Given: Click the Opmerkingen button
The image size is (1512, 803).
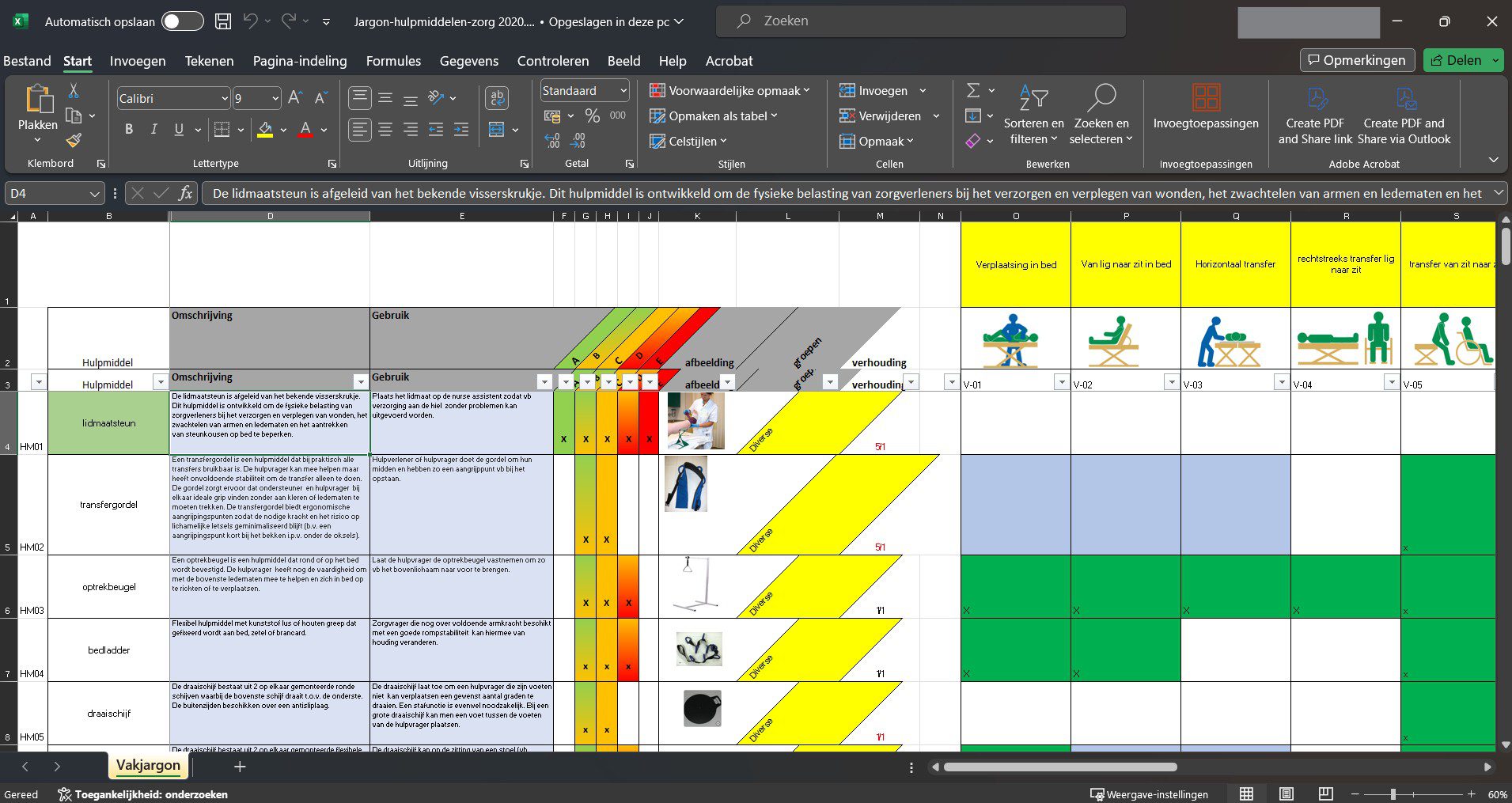Looking at the screenshot, I should pos(1356,60).
